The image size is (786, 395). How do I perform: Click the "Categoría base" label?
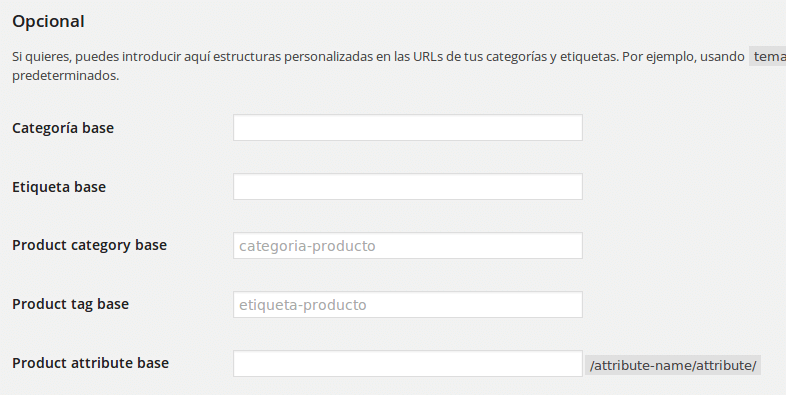coord(63,128)
